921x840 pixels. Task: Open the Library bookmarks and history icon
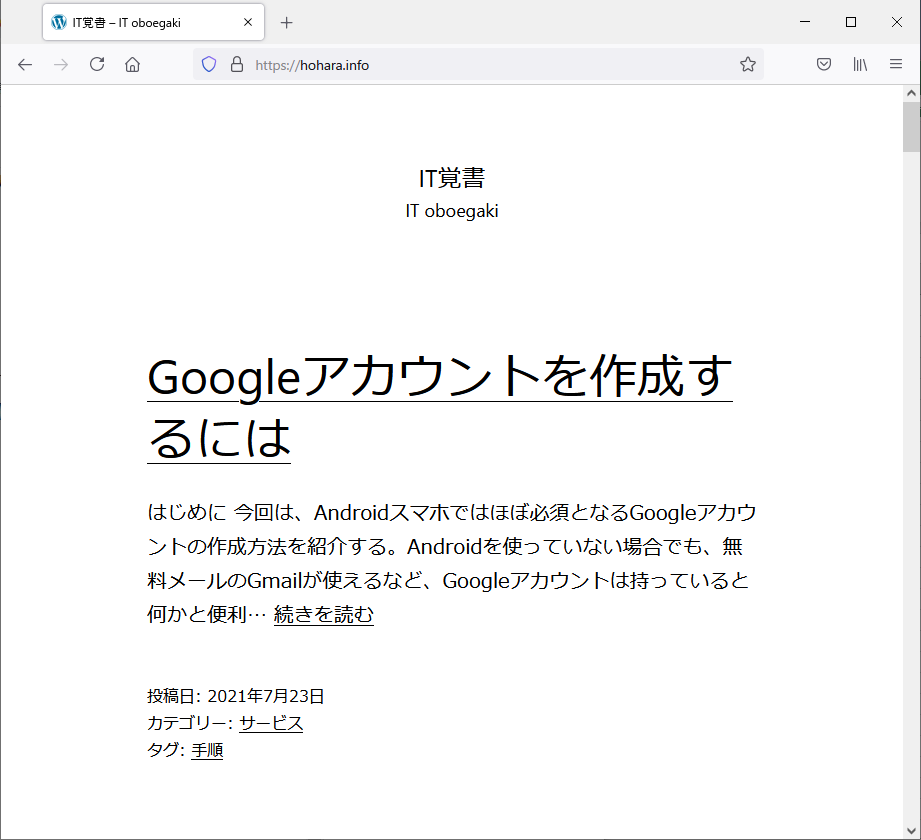pyautogui.click(x=860, y=65)
